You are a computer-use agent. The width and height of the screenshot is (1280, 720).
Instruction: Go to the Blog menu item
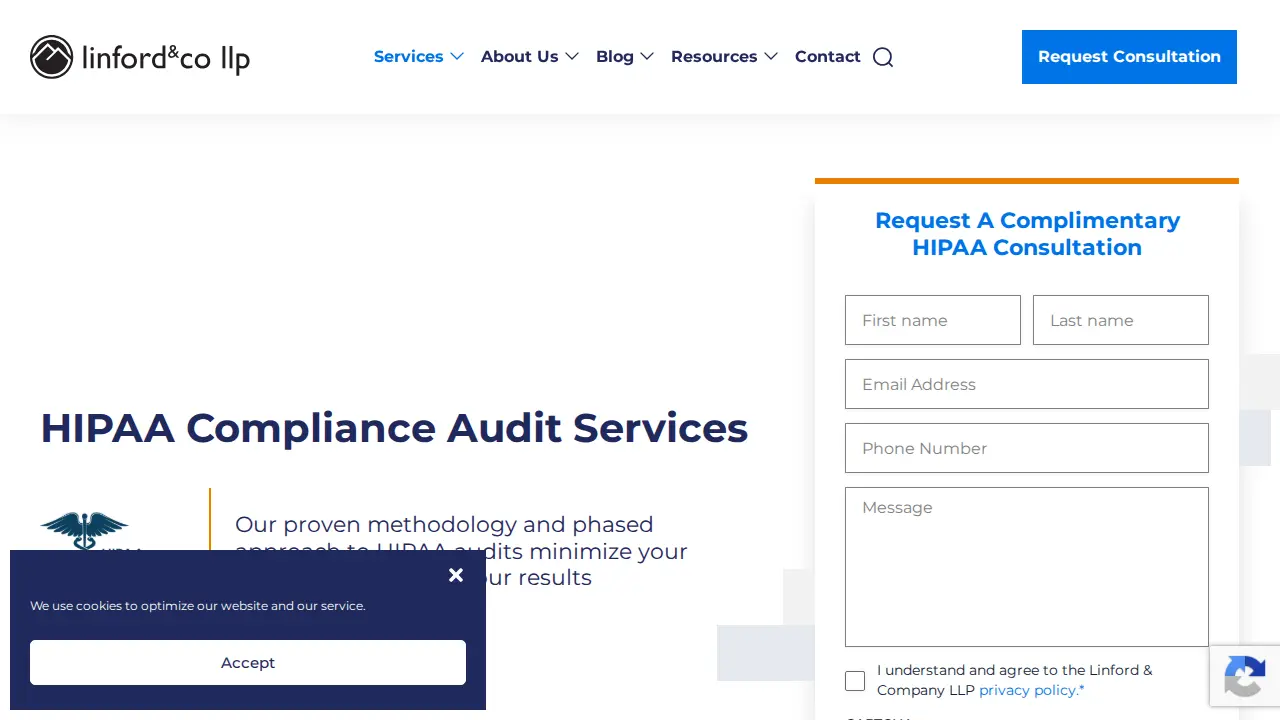click(615, 57)
